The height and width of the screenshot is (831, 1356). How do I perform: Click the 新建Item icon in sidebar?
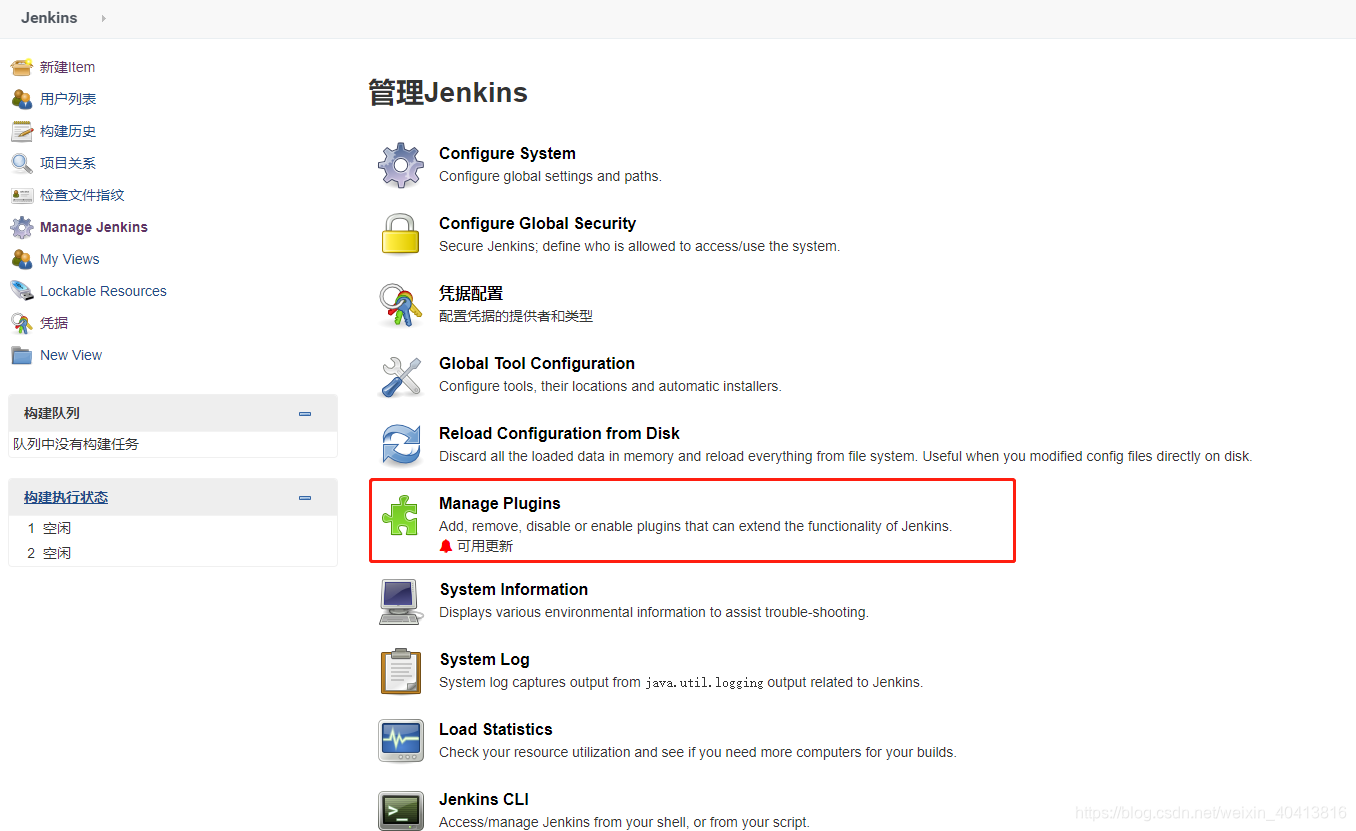[x=22, y=67]
